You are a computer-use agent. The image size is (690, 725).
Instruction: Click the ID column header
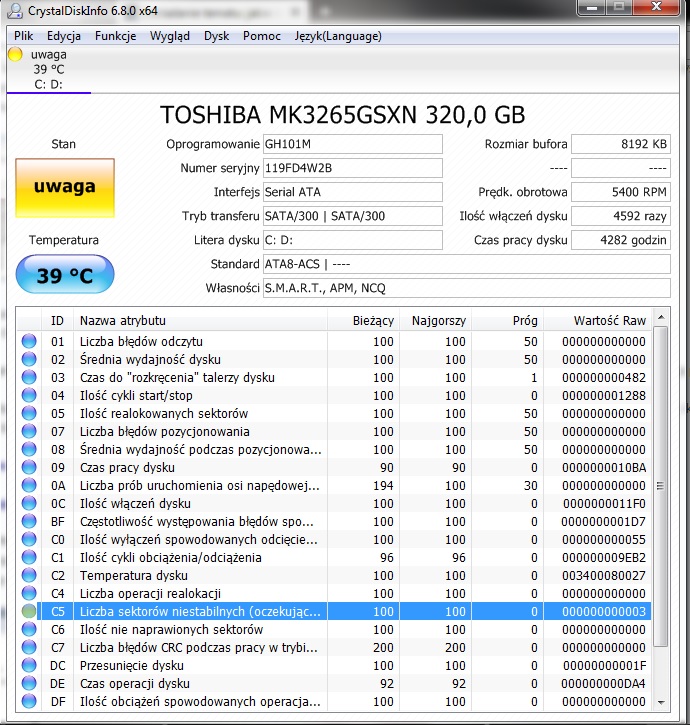point(57,320)
